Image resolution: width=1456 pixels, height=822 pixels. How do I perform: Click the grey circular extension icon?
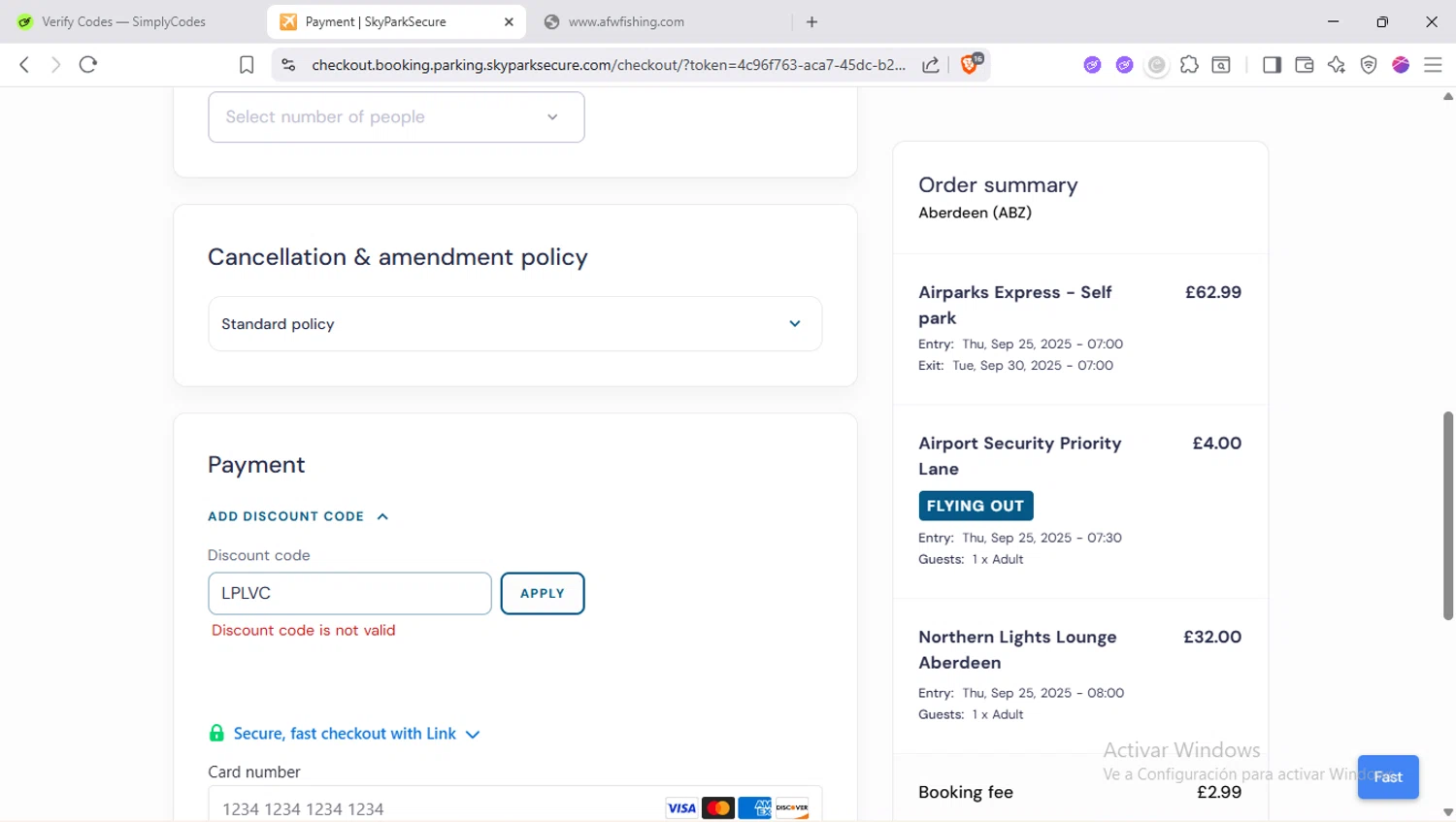click(x=1157, y=65)
